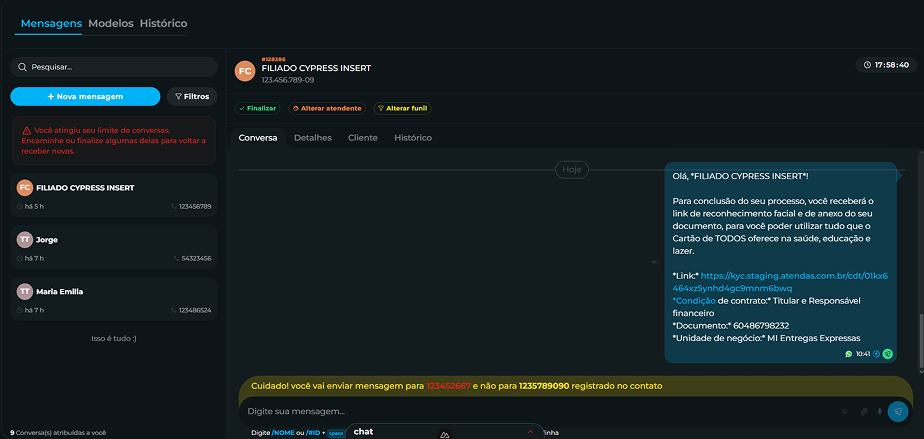Send message with paper plane button
The height and width of the screenshot is (439, 924).
(897, 411)
